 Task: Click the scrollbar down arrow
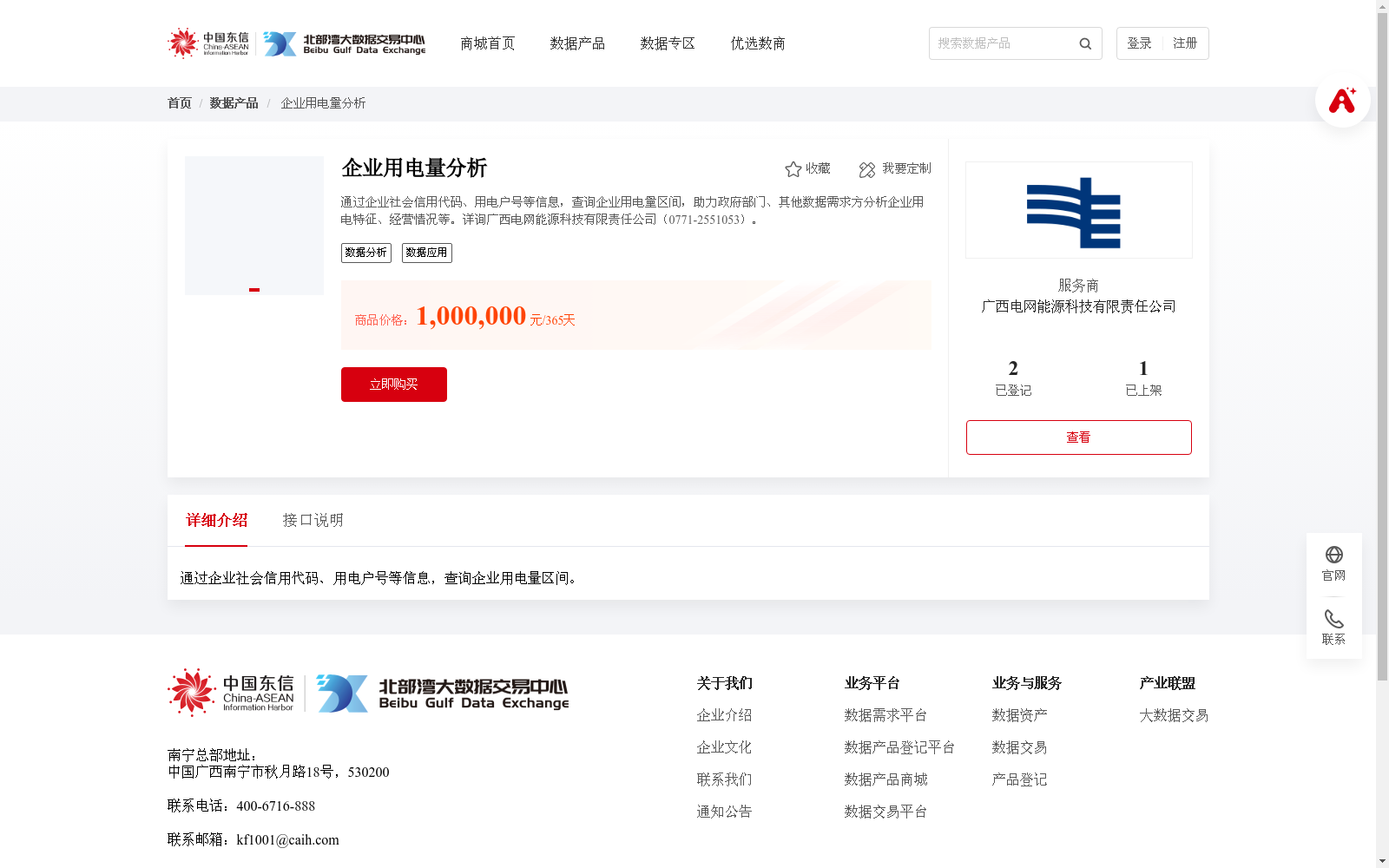coord(1382,861)
